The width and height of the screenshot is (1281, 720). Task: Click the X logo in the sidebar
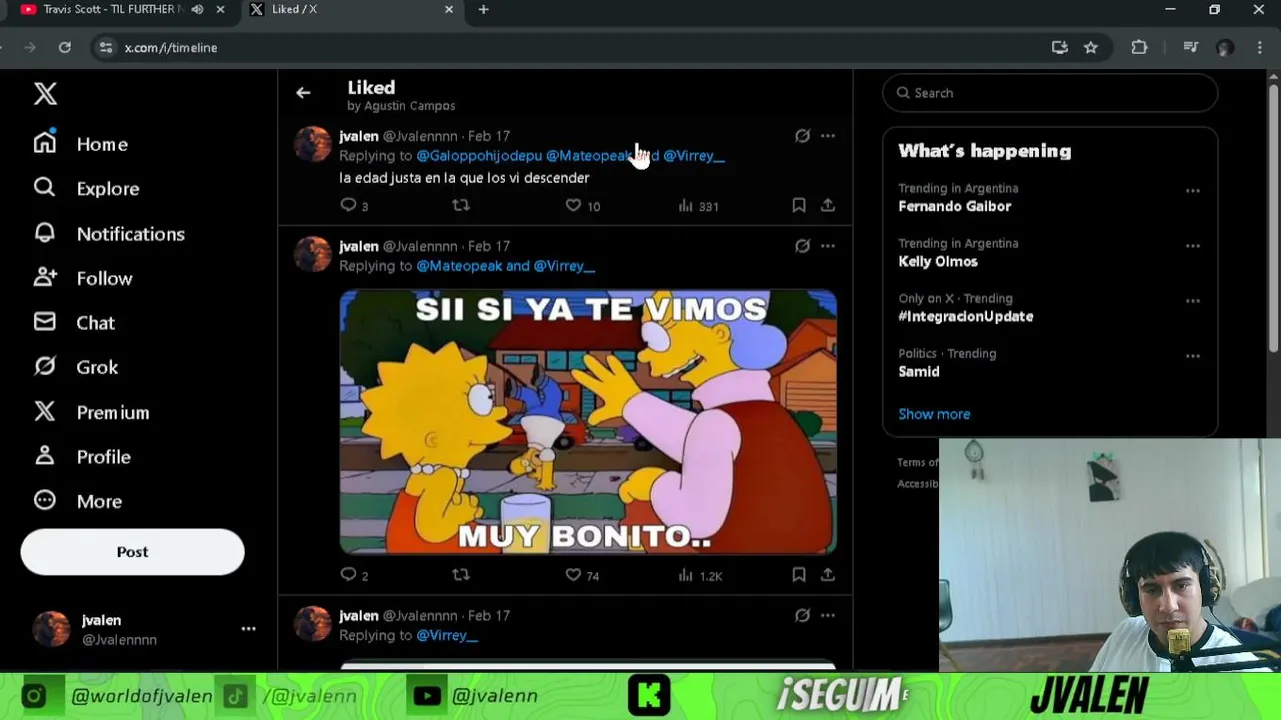[45, 94]
